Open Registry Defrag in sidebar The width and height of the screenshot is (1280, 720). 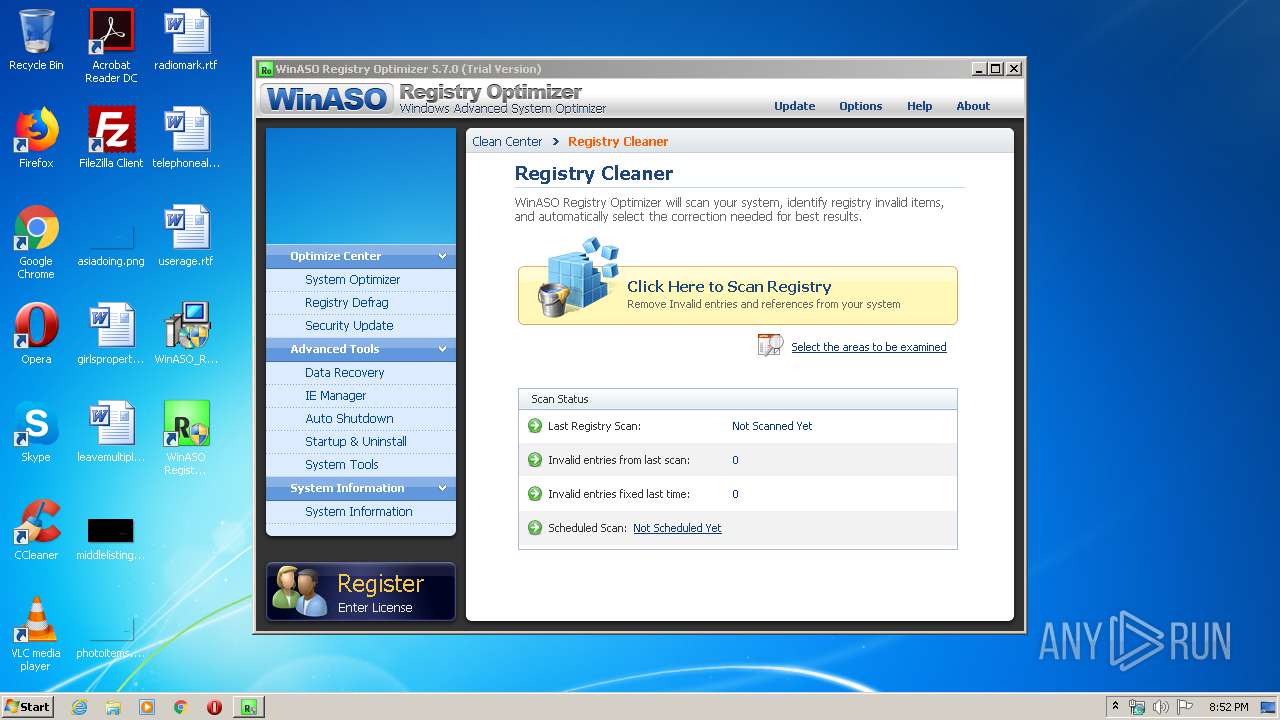pos(347,303)
